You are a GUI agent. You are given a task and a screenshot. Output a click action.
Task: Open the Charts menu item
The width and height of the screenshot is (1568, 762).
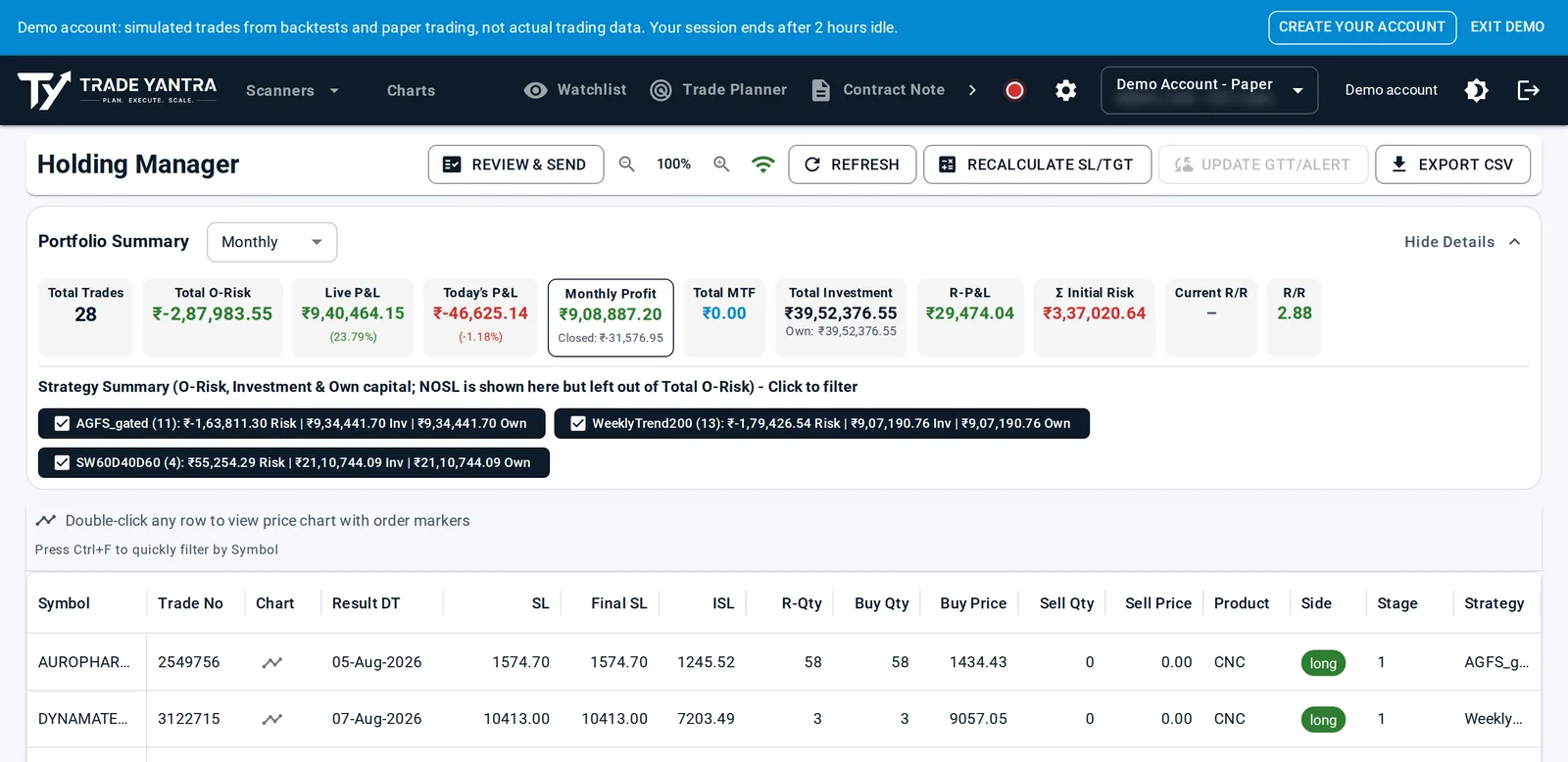click(411, 90)
